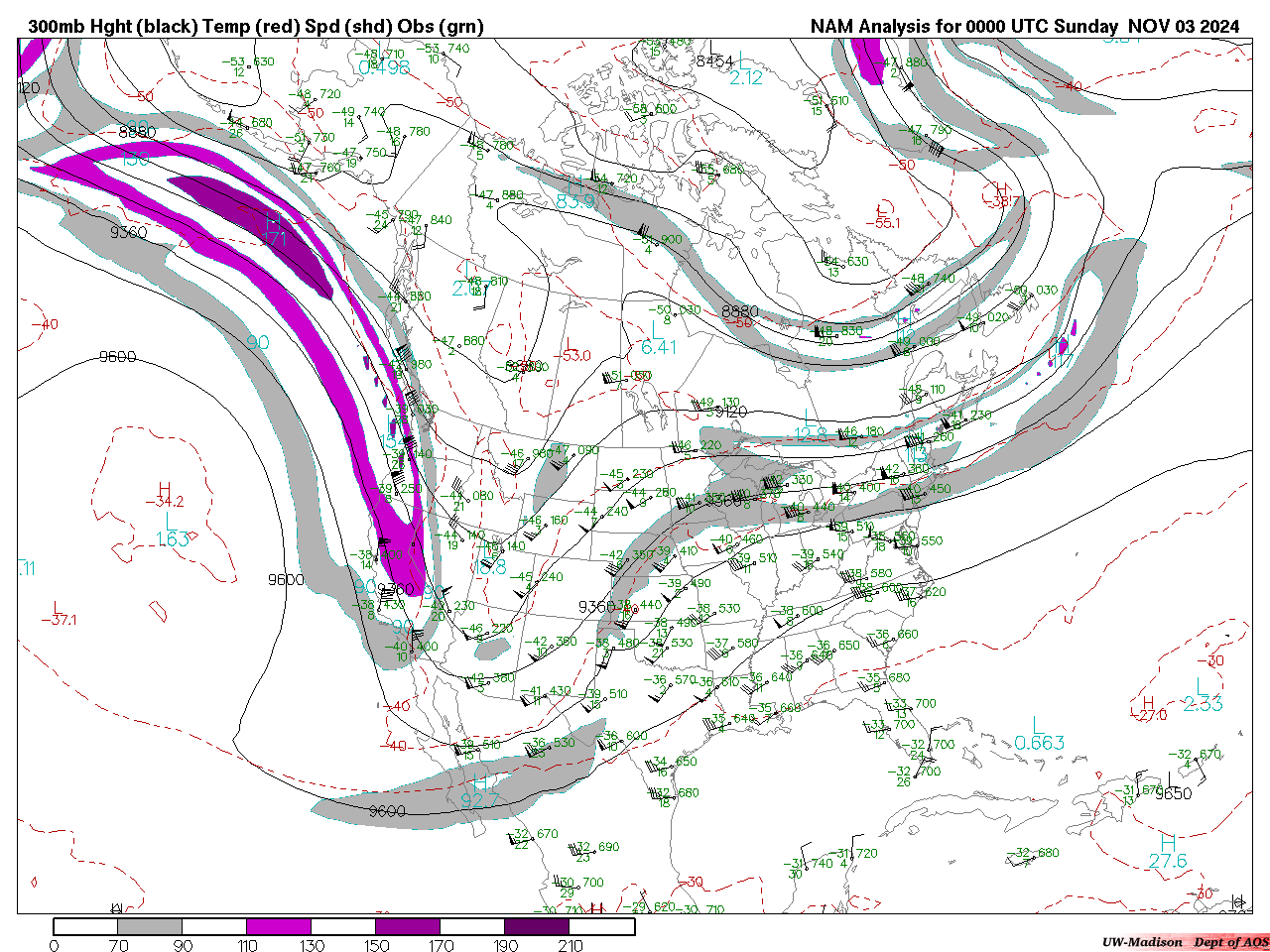Click the gray 70–90 legend swatch

click(150, 926)
